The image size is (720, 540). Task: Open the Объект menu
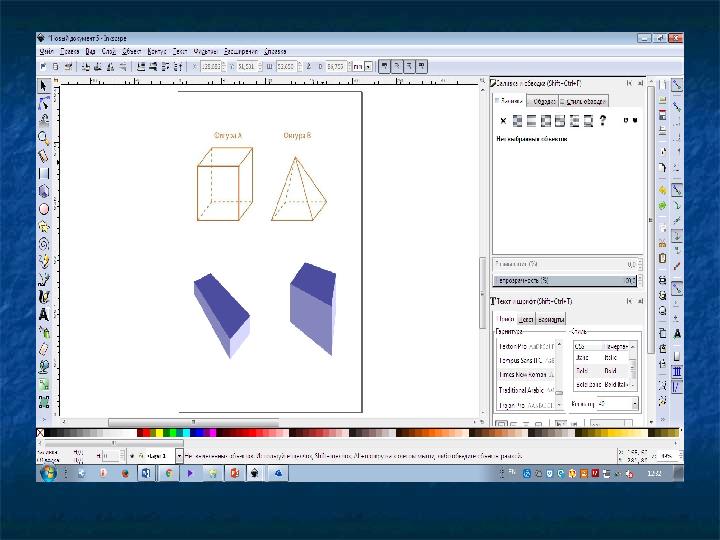click(x=131, y=51)
